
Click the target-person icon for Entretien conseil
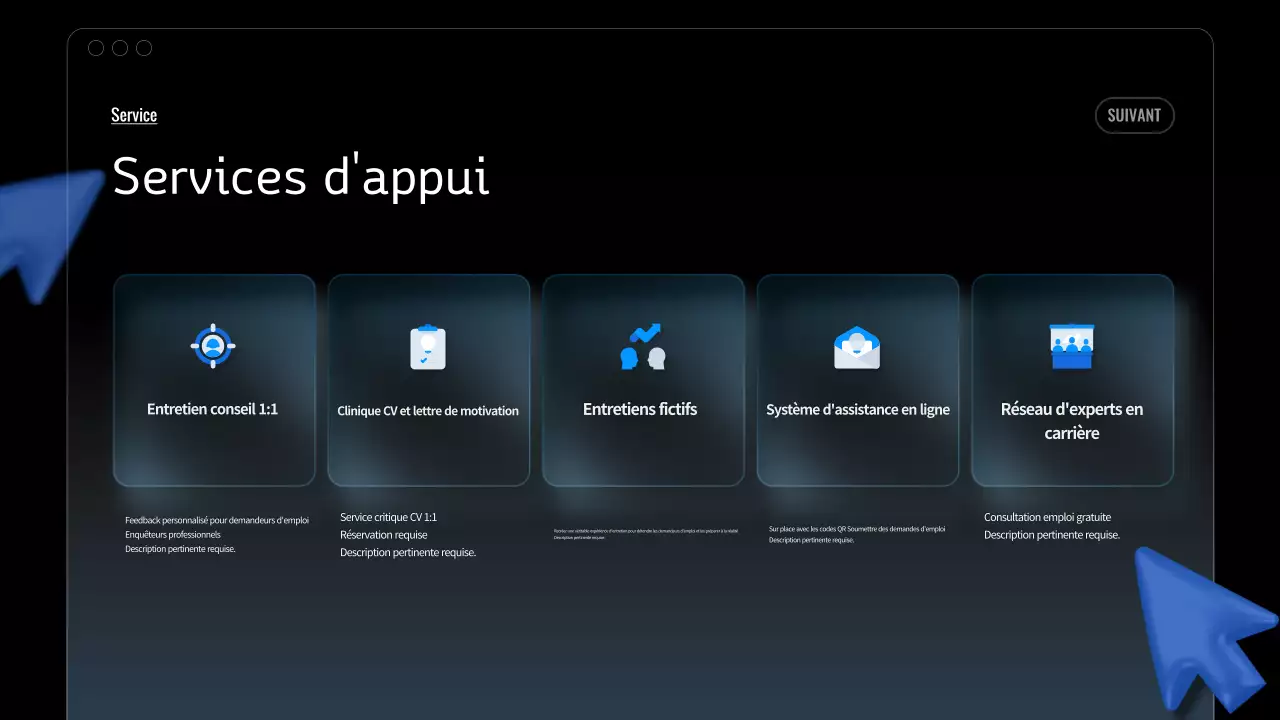pyautogui.click(x=213, y=347)
